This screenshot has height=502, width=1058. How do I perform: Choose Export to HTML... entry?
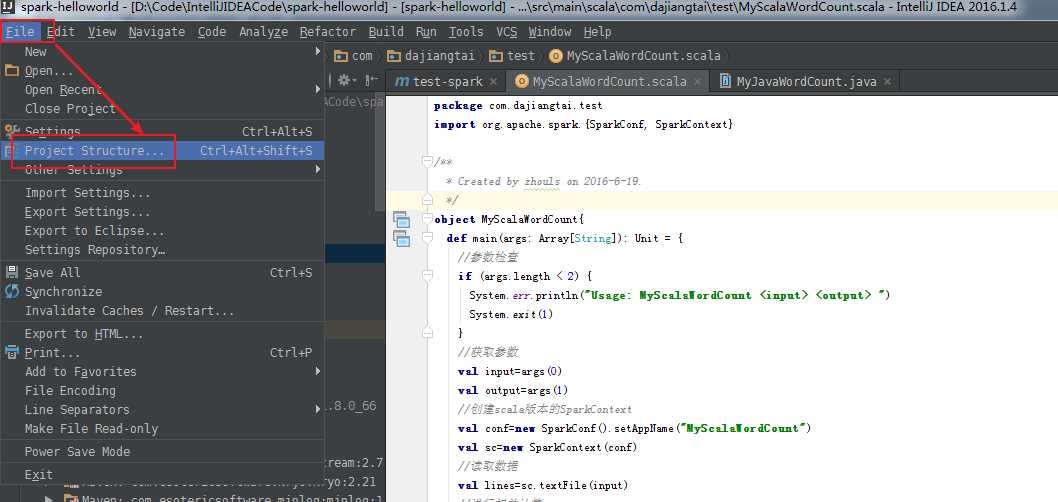coord(163,334)
